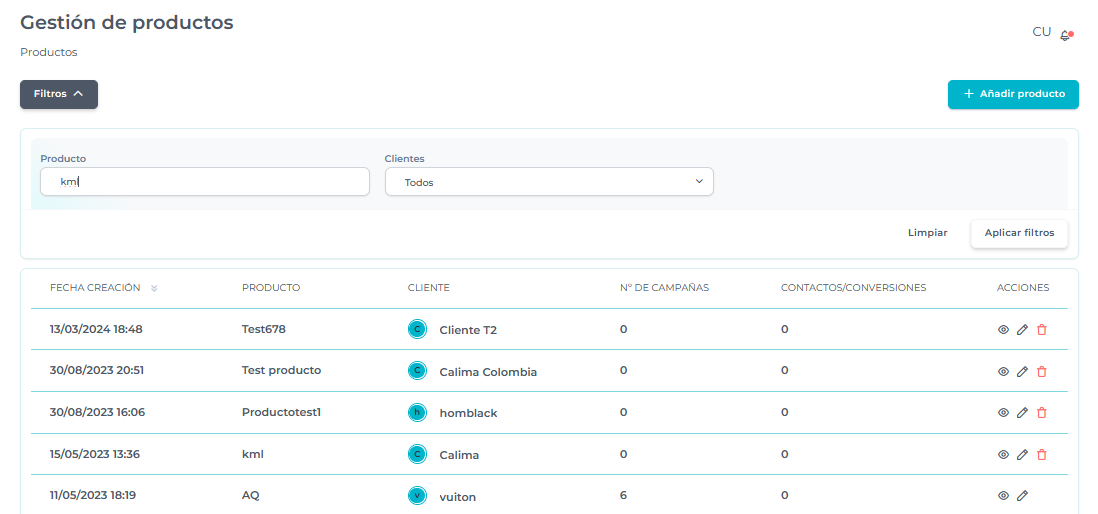View the AQ product via eye icon
This screenshot has width=1098, height=514.
click(x=1003, y=495)
